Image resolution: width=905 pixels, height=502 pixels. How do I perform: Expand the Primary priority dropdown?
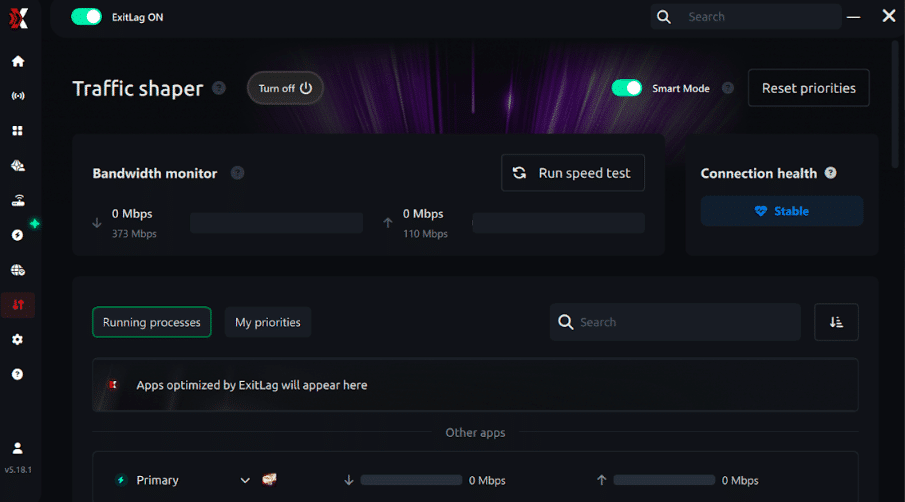pyautogui.click(x=245, y=480)
